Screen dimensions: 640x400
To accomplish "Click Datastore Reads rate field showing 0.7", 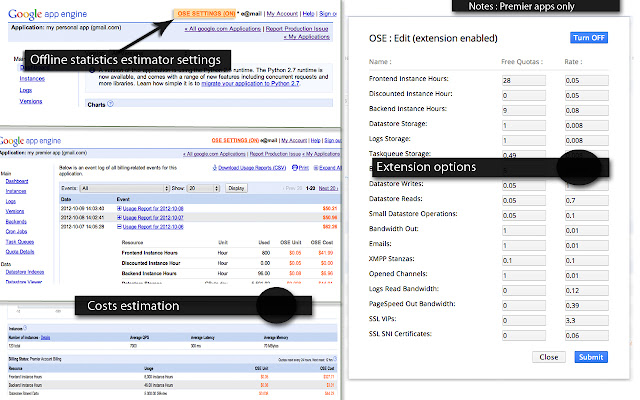I will pos(587,200).
